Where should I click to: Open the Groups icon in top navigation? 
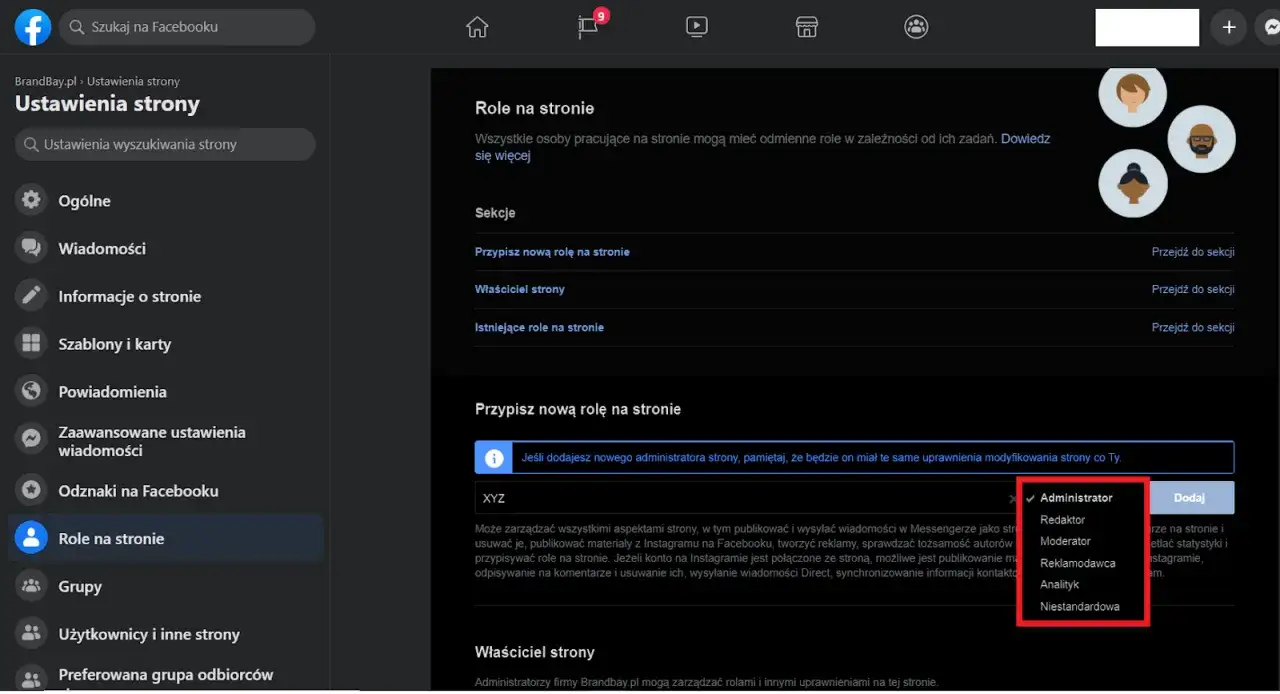point(917,27)
